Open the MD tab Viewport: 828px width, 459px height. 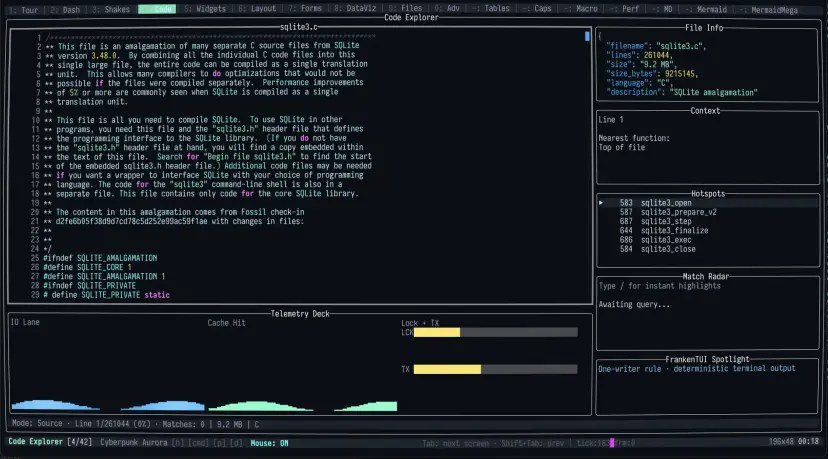(x=662, y=9)
